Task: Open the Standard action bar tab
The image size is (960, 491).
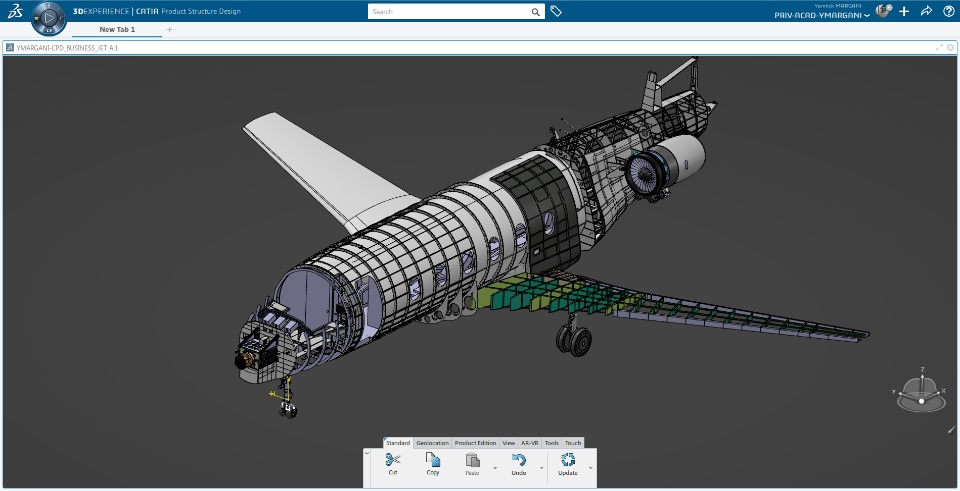Action: [x=398, y=443]
